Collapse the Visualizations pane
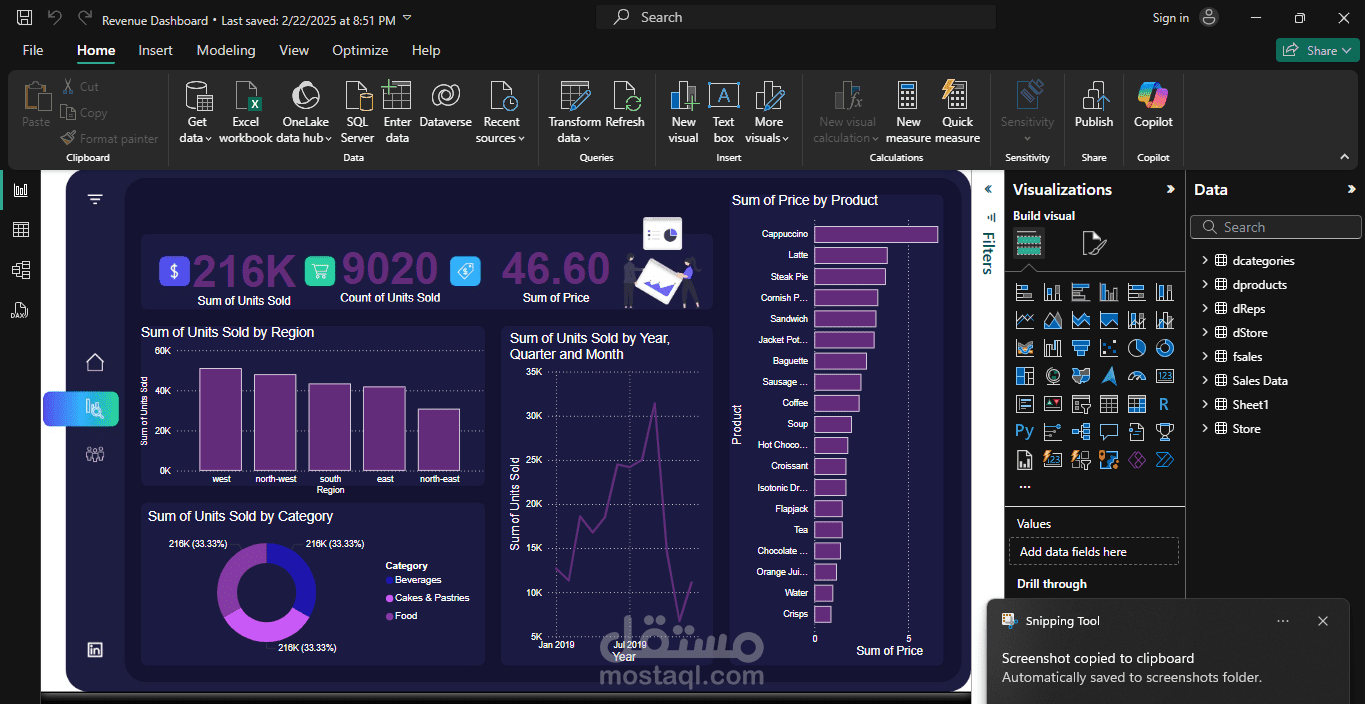The height and width of the screenshot is (704, 1365). coord(1170,189)
